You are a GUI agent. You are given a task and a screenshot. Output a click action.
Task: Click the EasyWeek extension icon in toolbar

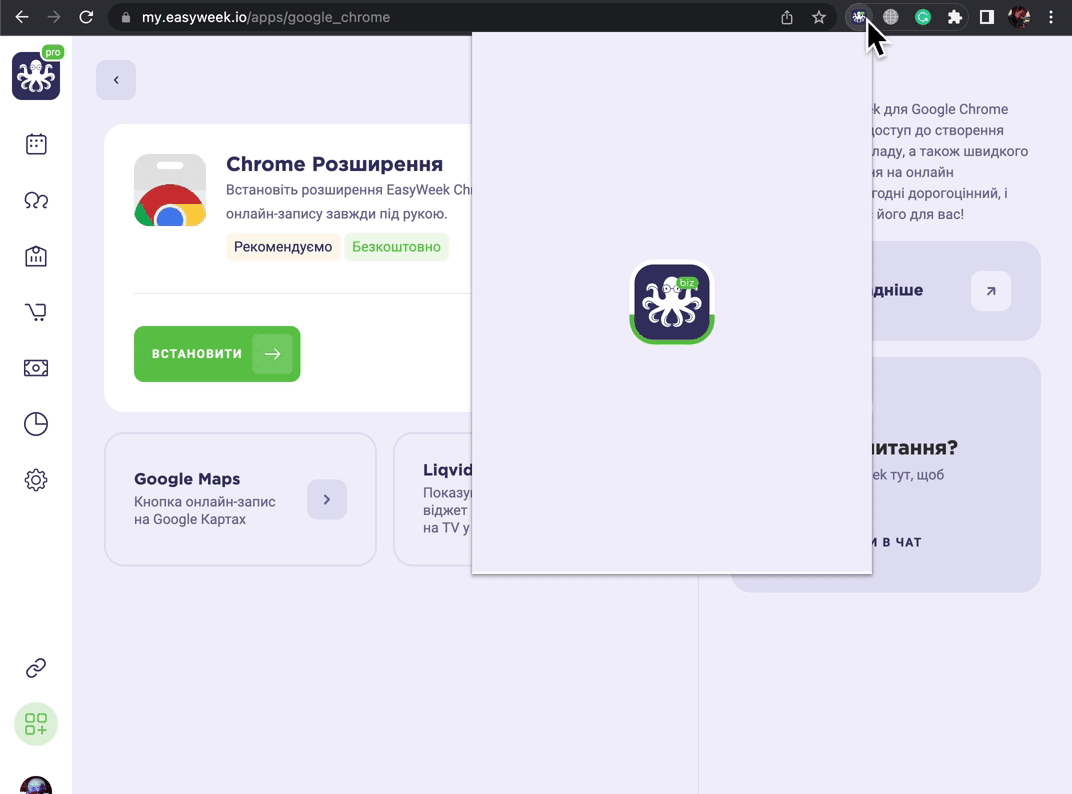point(859,17)
